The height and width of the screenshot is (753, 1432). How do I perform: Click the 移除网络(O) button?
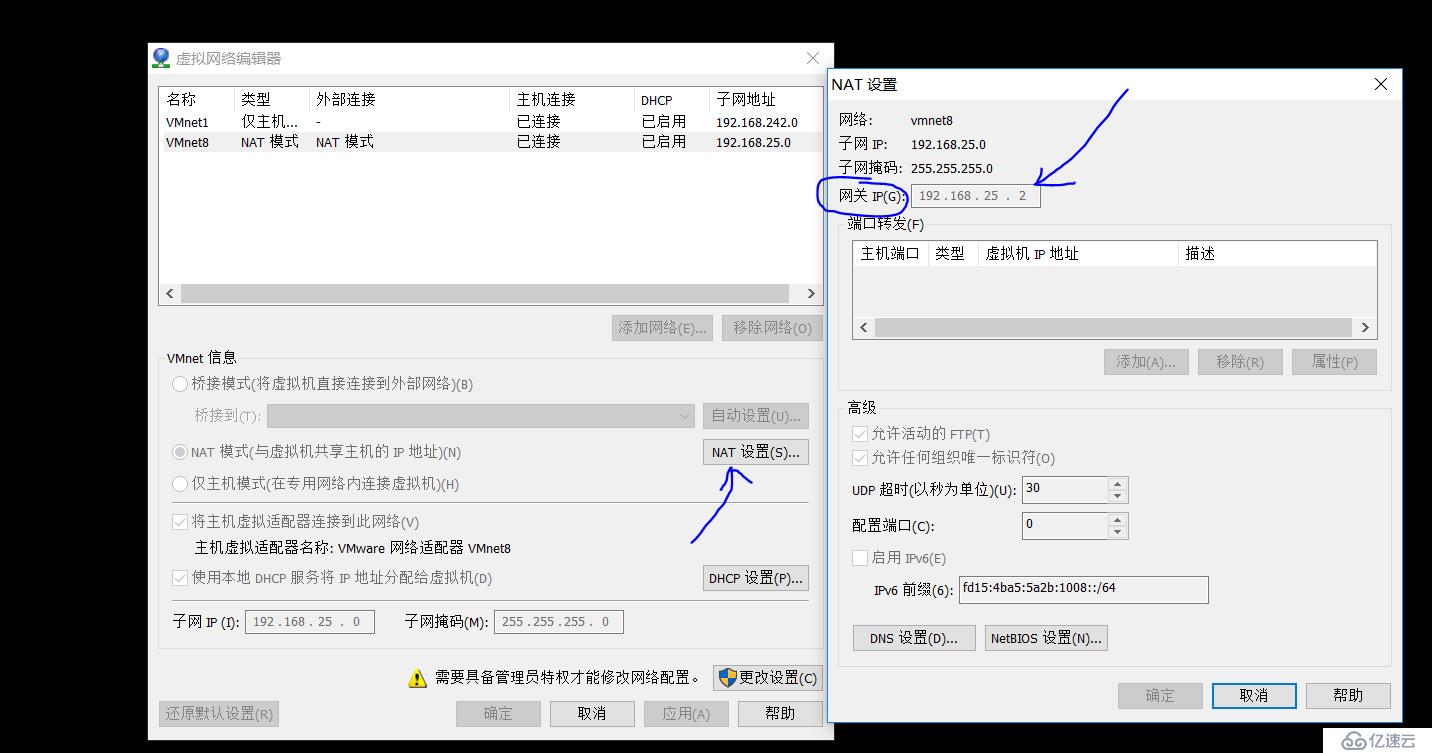coord(772,327)
